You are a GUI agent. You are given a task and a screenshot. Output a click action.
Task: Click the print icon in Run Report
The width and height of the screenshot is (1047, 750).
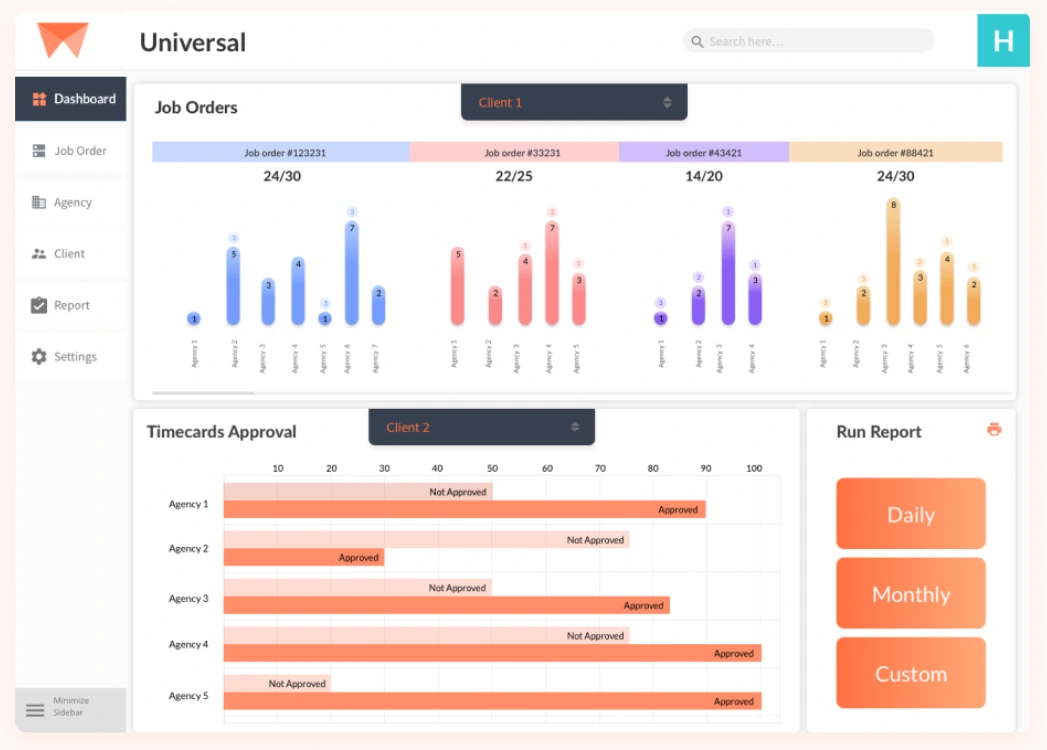(994, 429)
